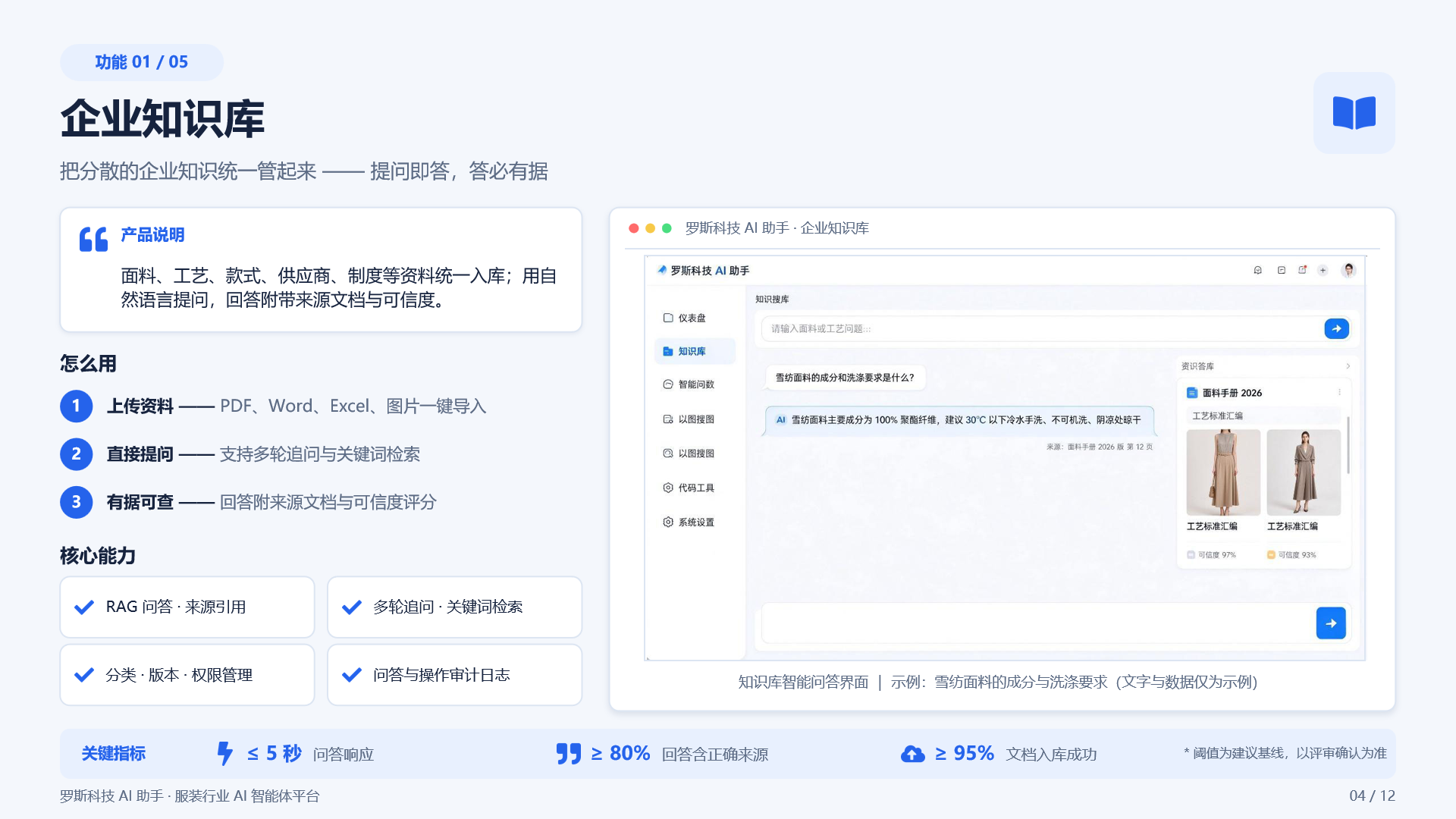
Task: Open the three-dot menu on 面料手册 2026
Action: 1339,392
